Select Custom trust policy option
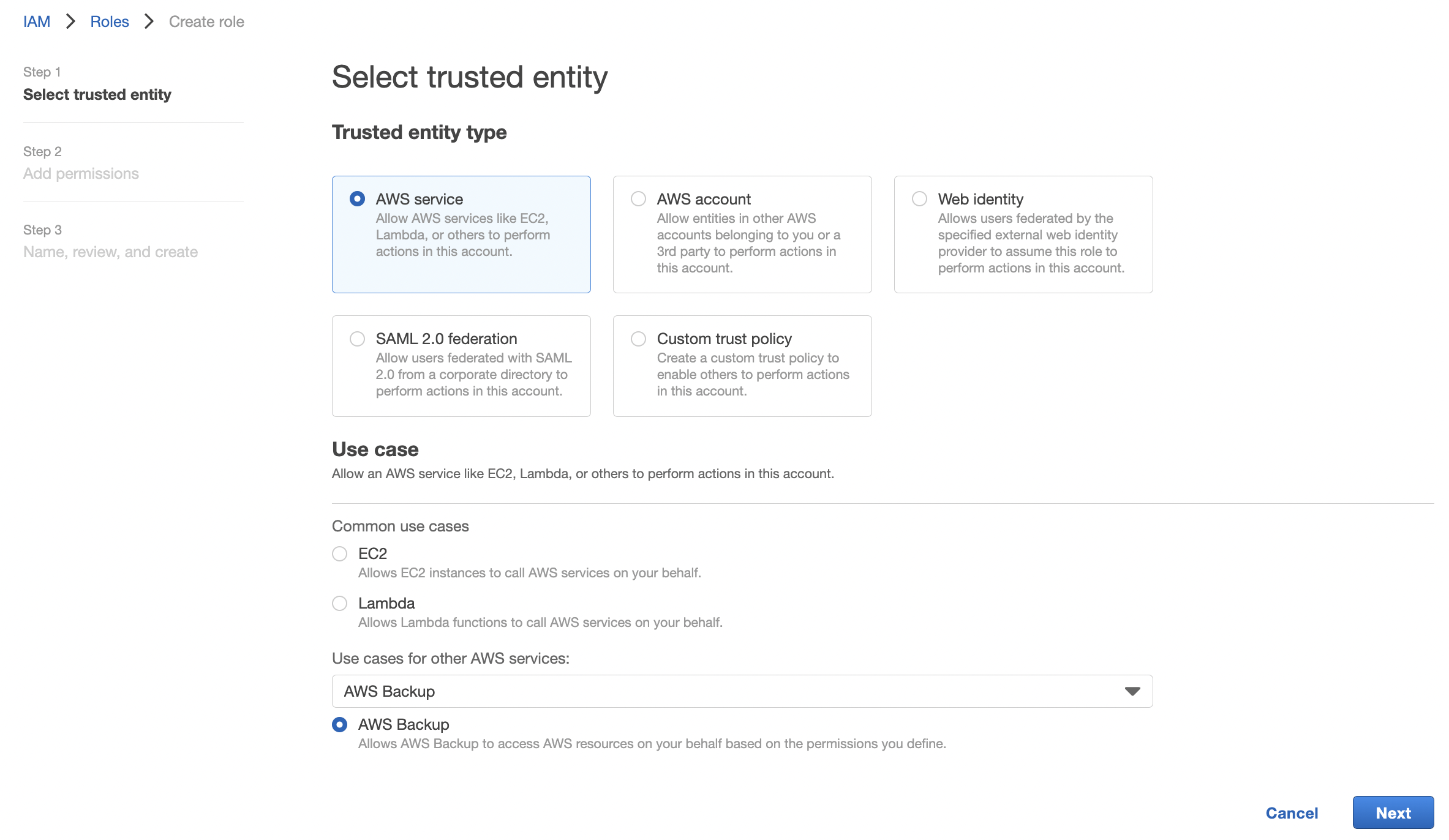The height and width of the screenshot is (840, 1449). tap(638, 339)
